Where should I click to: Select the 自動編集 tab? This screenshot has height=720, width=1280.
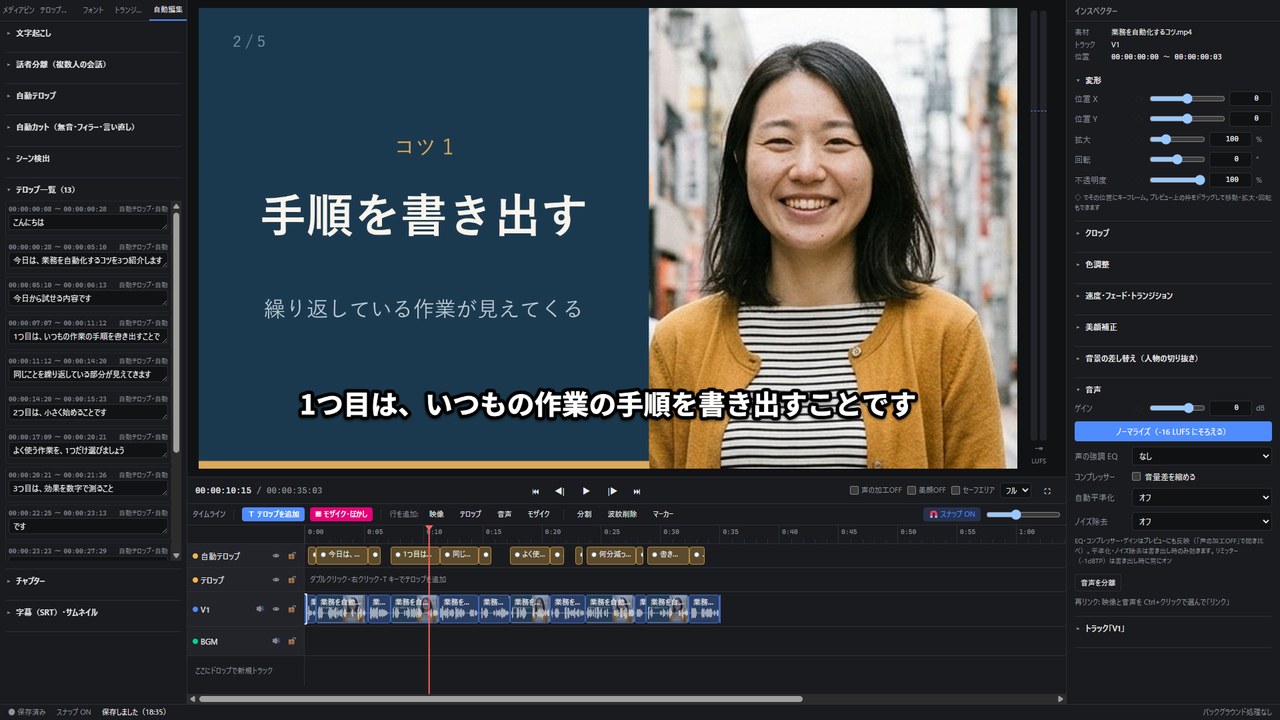[x=167, y=9]
